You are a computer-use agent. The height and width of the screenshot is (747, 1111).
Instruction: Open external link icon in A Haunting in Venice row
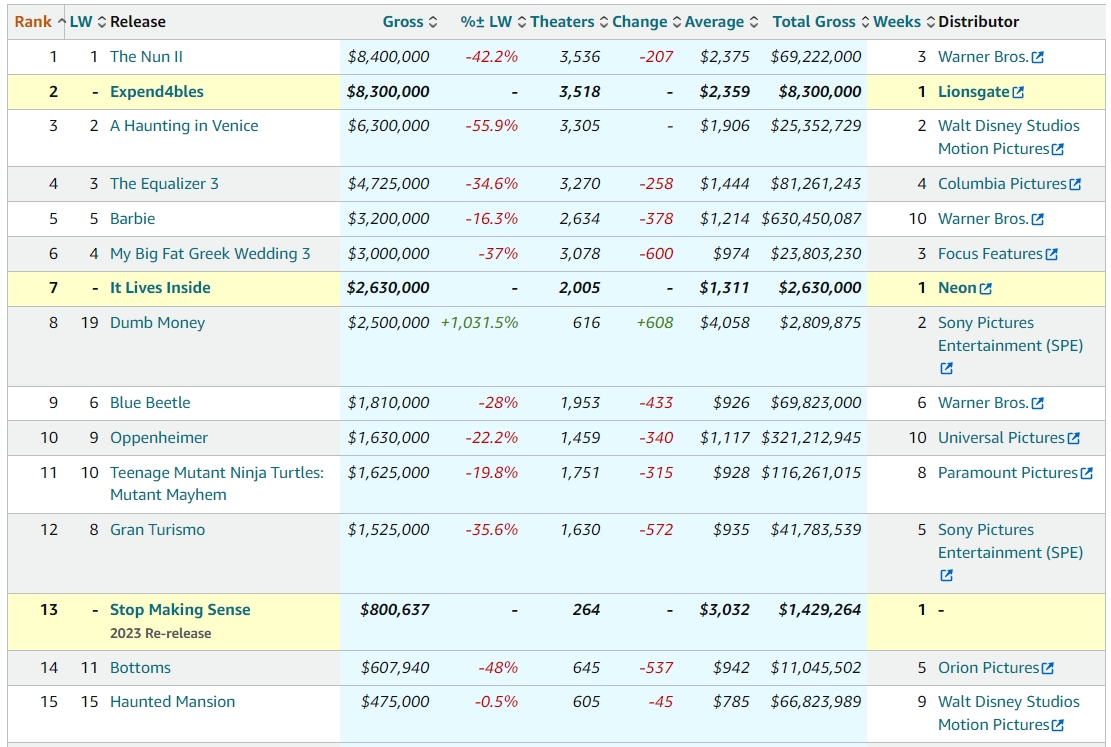tap(1058, 150)
